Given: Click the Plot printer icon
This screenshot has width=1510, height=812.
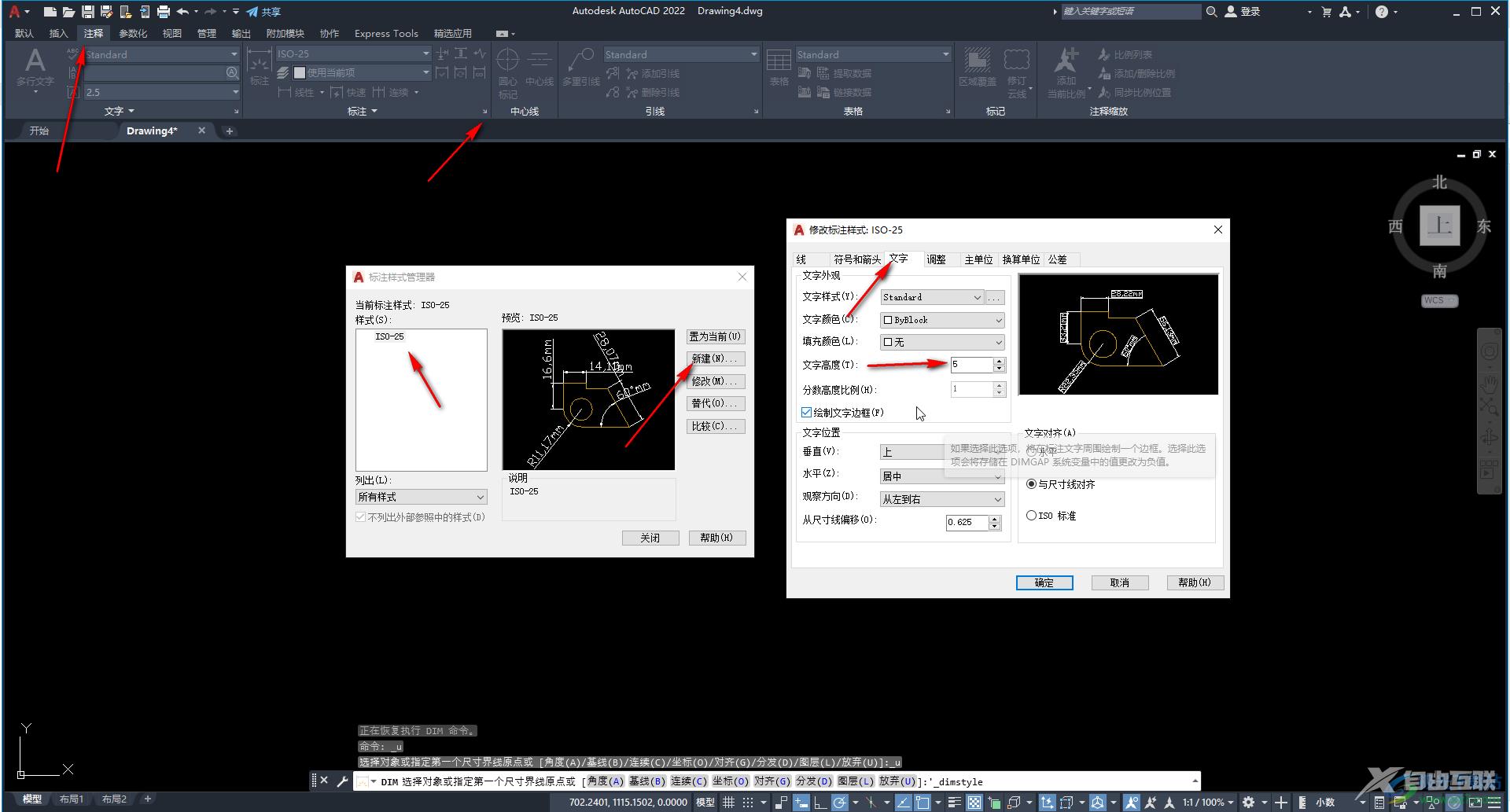Looking at the screenshot, I should (164, 12).
